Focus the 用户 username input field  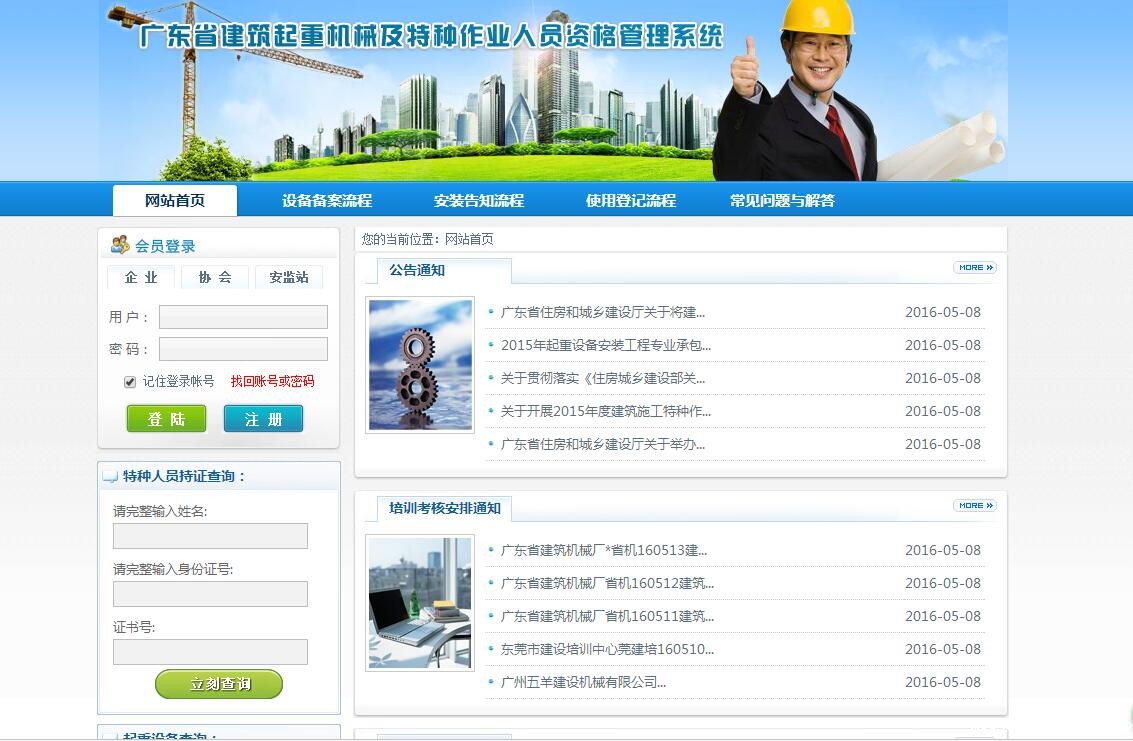coord(243,317)
